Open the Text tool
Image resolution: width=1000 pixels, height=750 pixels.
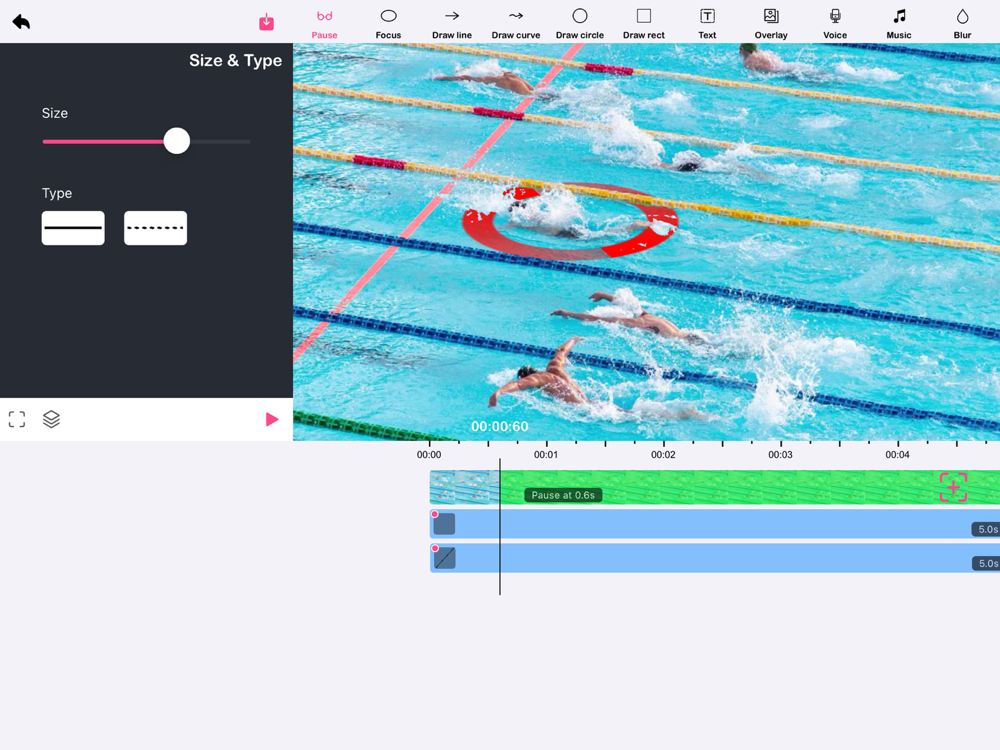tap(707, 24)
